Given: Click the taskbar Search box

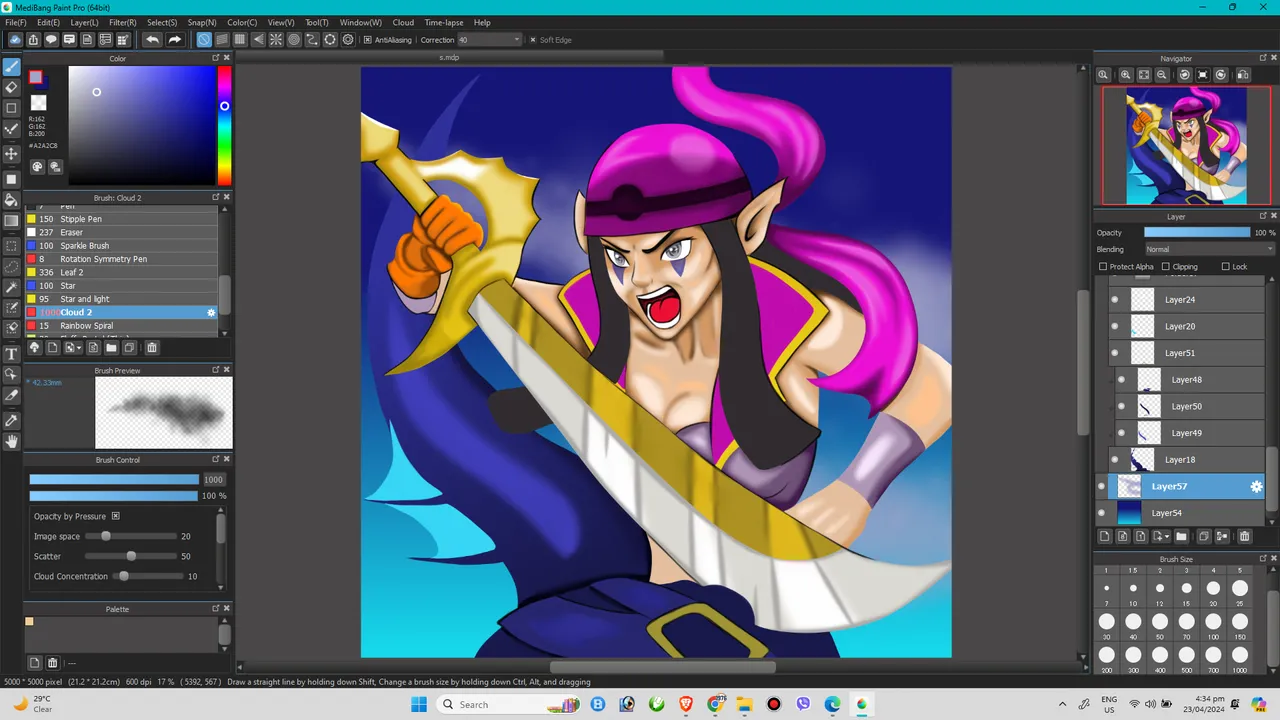Looking at the screenshot, I should pyautogui.click(x=513, y=704).
